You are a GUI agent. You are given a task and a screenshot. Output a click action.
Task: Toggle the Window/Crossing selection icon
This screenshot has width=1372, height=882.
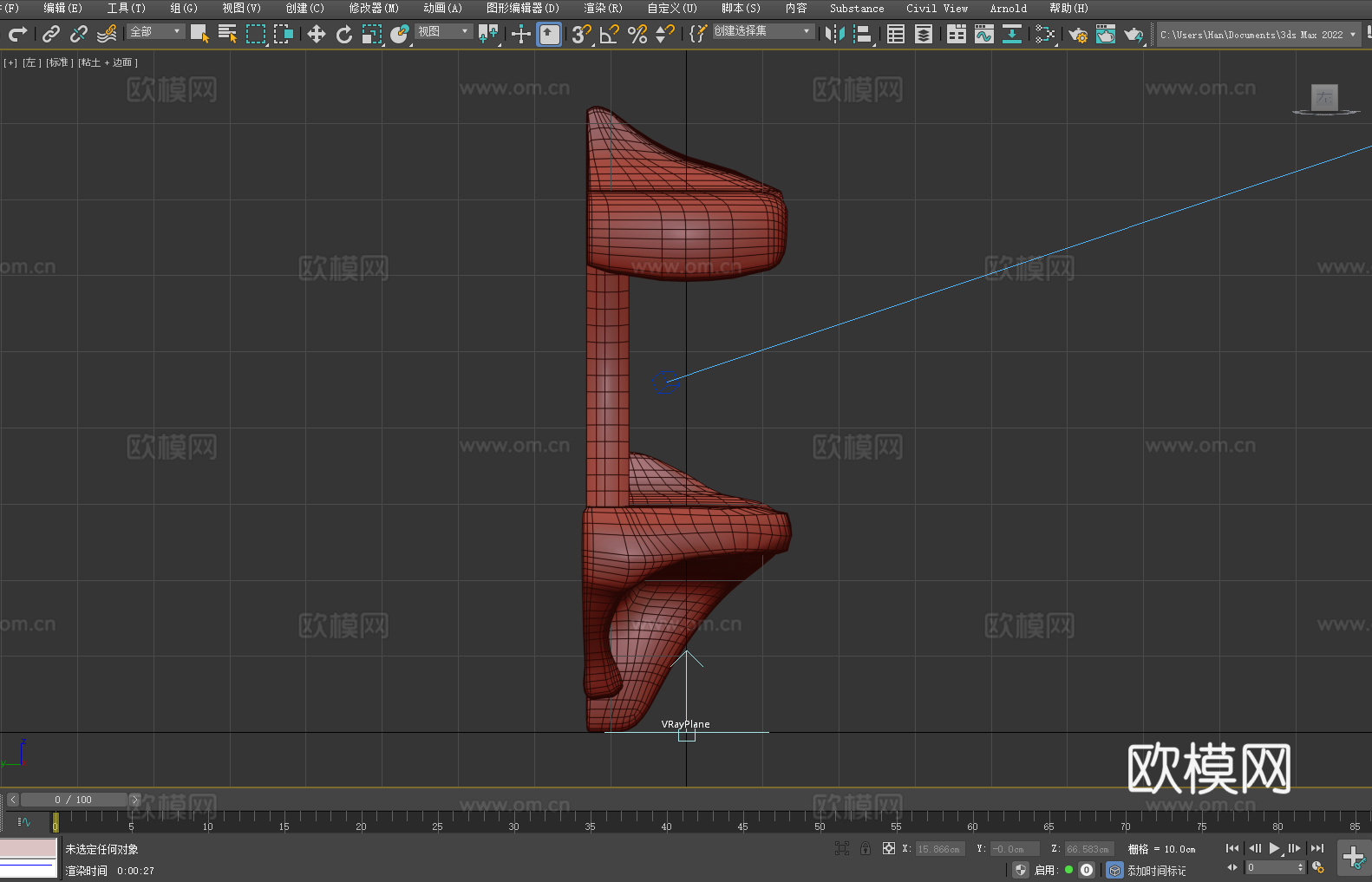tap(284, 34)
